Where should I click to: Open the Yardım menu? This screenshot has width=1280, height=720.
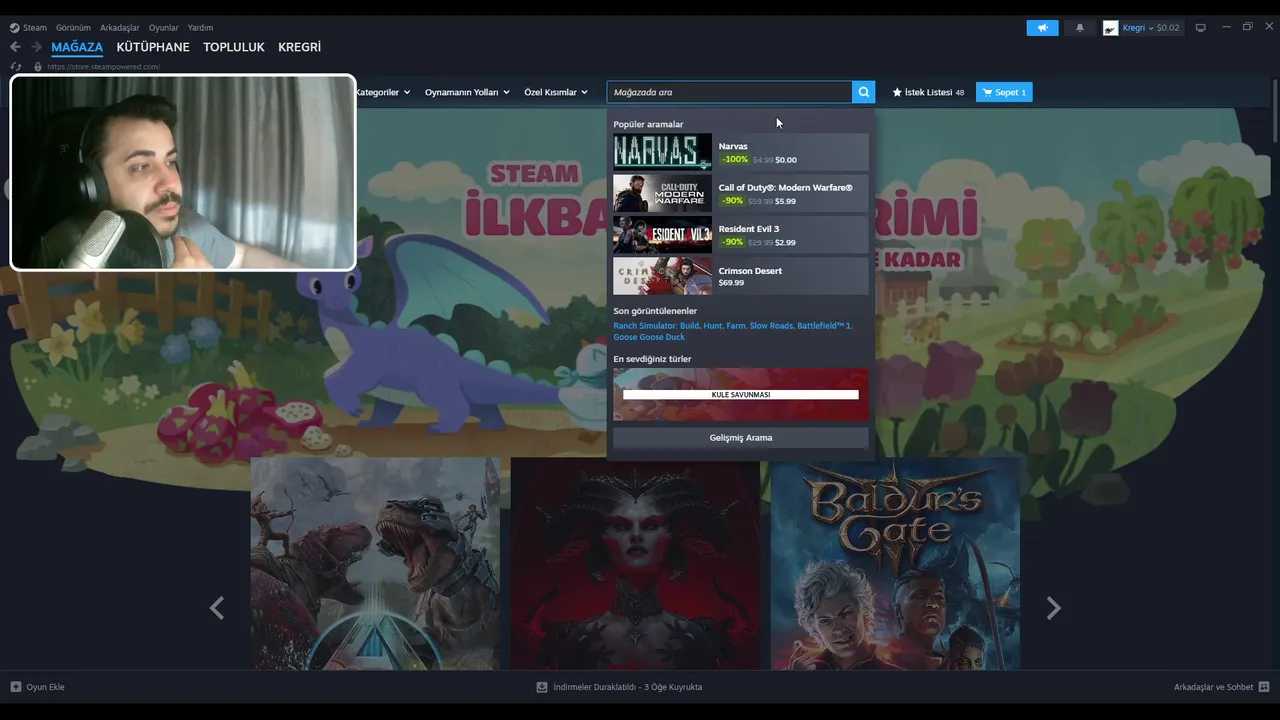(200, 28)
